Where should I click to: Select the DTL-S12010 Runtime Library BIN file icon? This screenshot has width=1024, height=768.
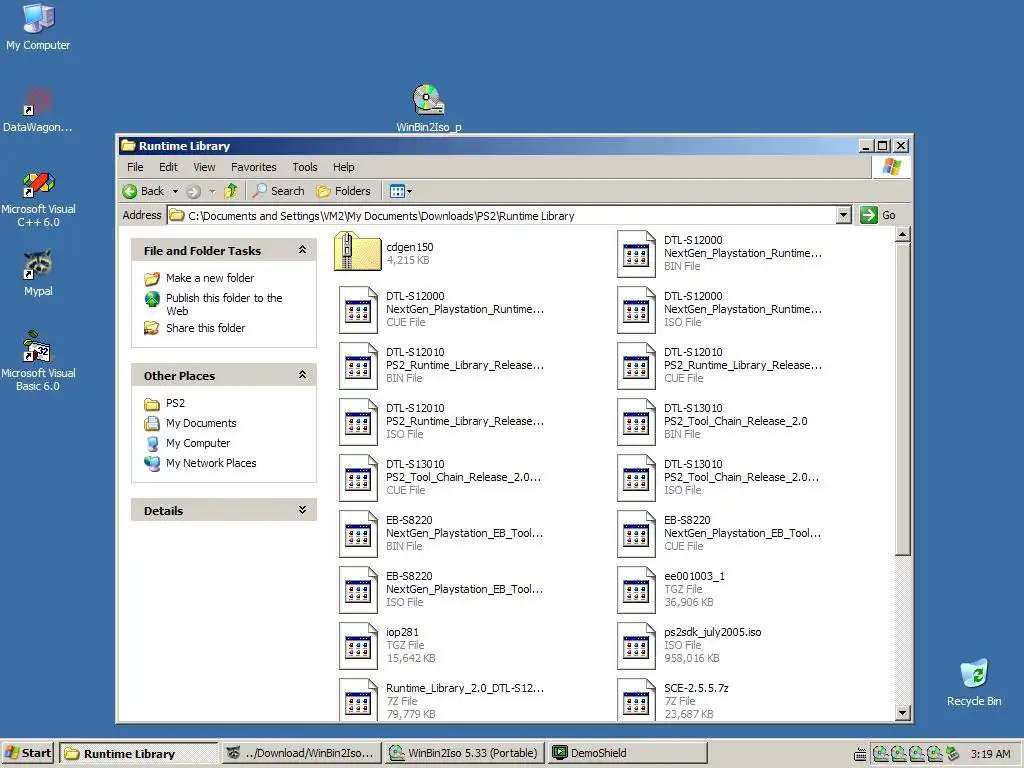click(x=358, y=366)
